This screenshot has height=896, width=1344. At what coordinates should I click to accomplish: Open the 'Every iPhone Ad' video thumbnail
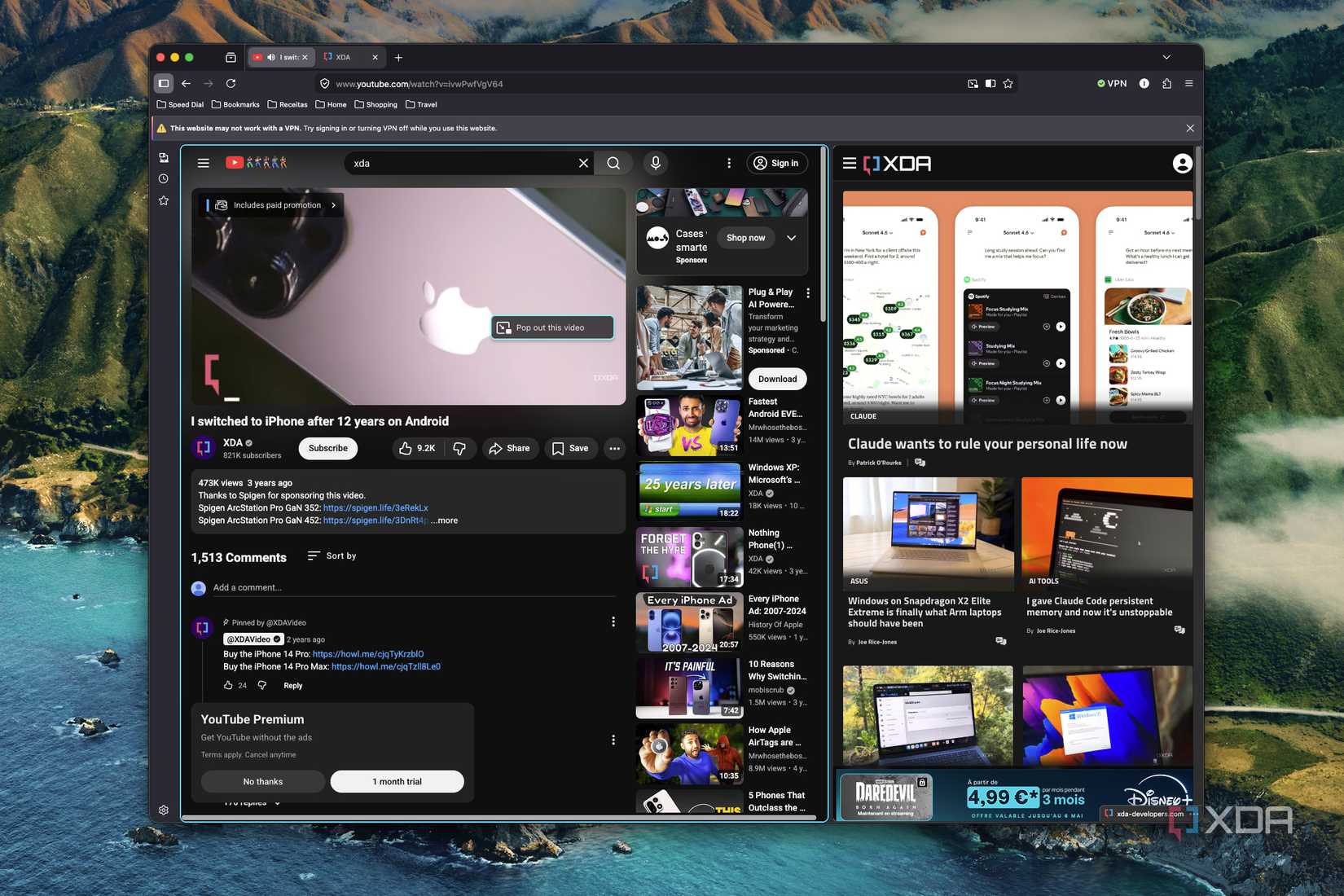pyautogui.click(x=689, y=622)
